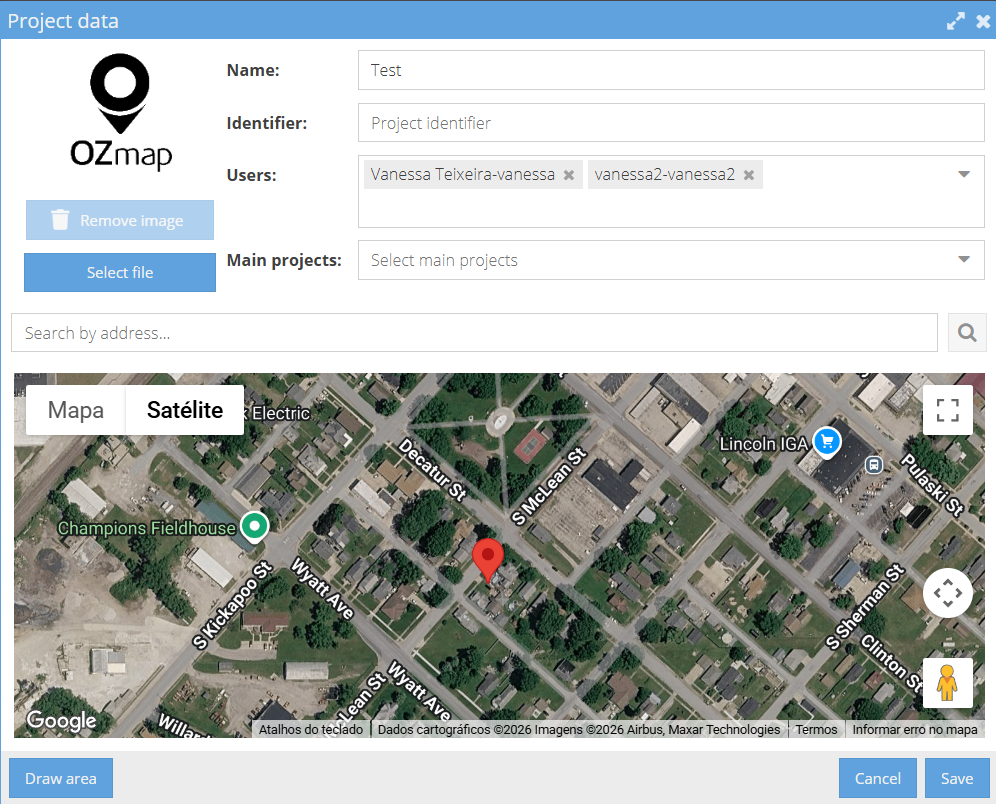Screen dimensions: 996x804
Task: Click the map pan crosshair control
Action: [947, 593]
